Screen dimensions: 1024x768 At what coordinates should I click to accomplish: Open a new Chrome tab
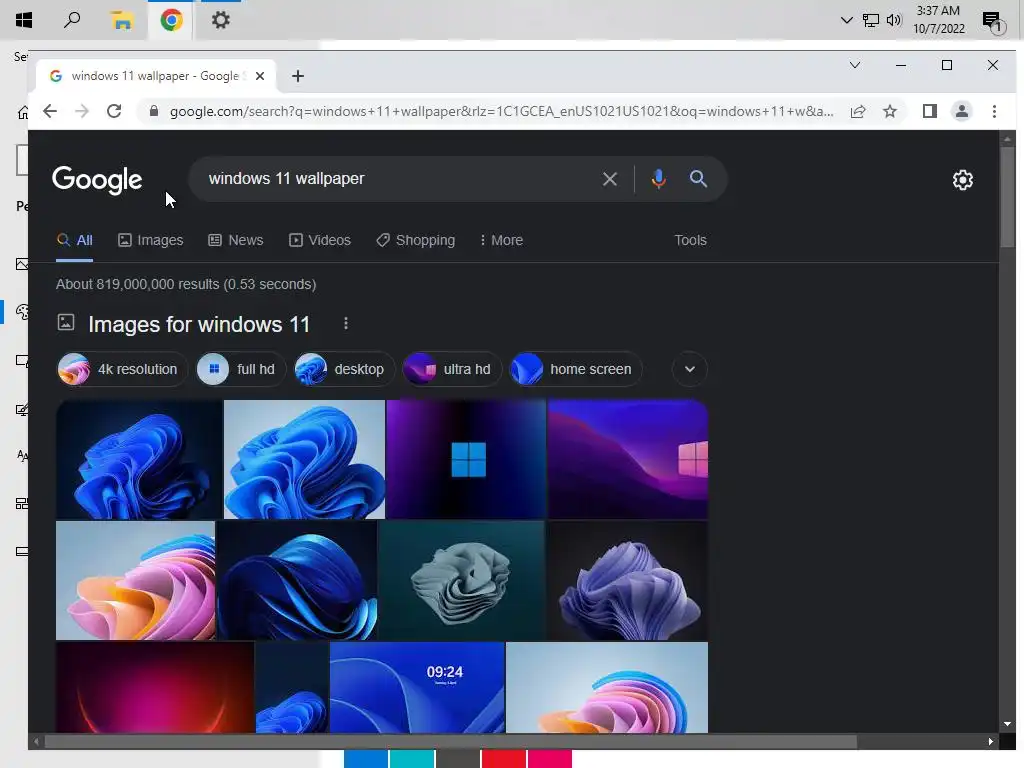point(298,76)
